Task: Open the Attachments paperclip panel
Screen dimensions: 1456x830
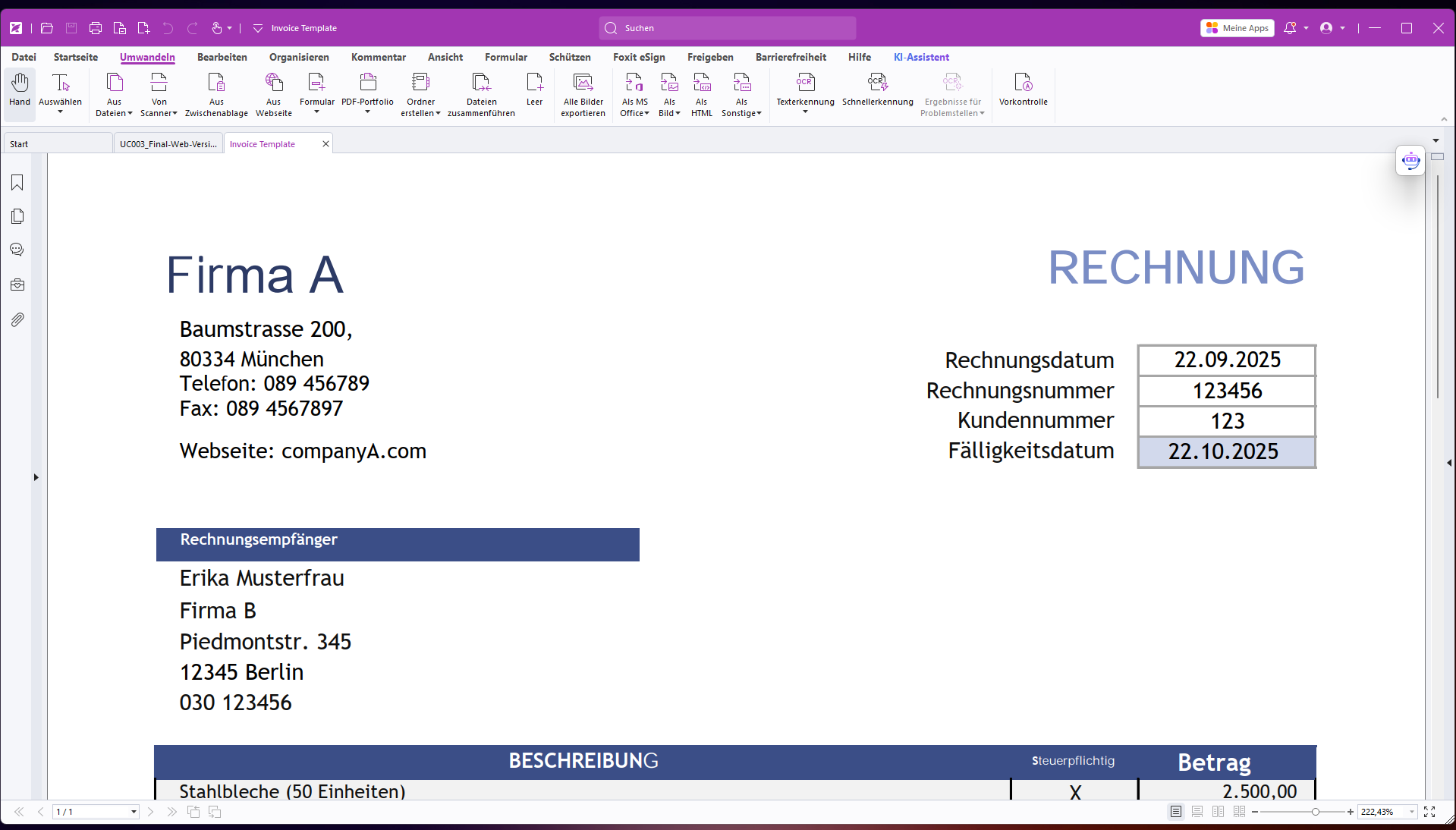Action: pos(17,320)
